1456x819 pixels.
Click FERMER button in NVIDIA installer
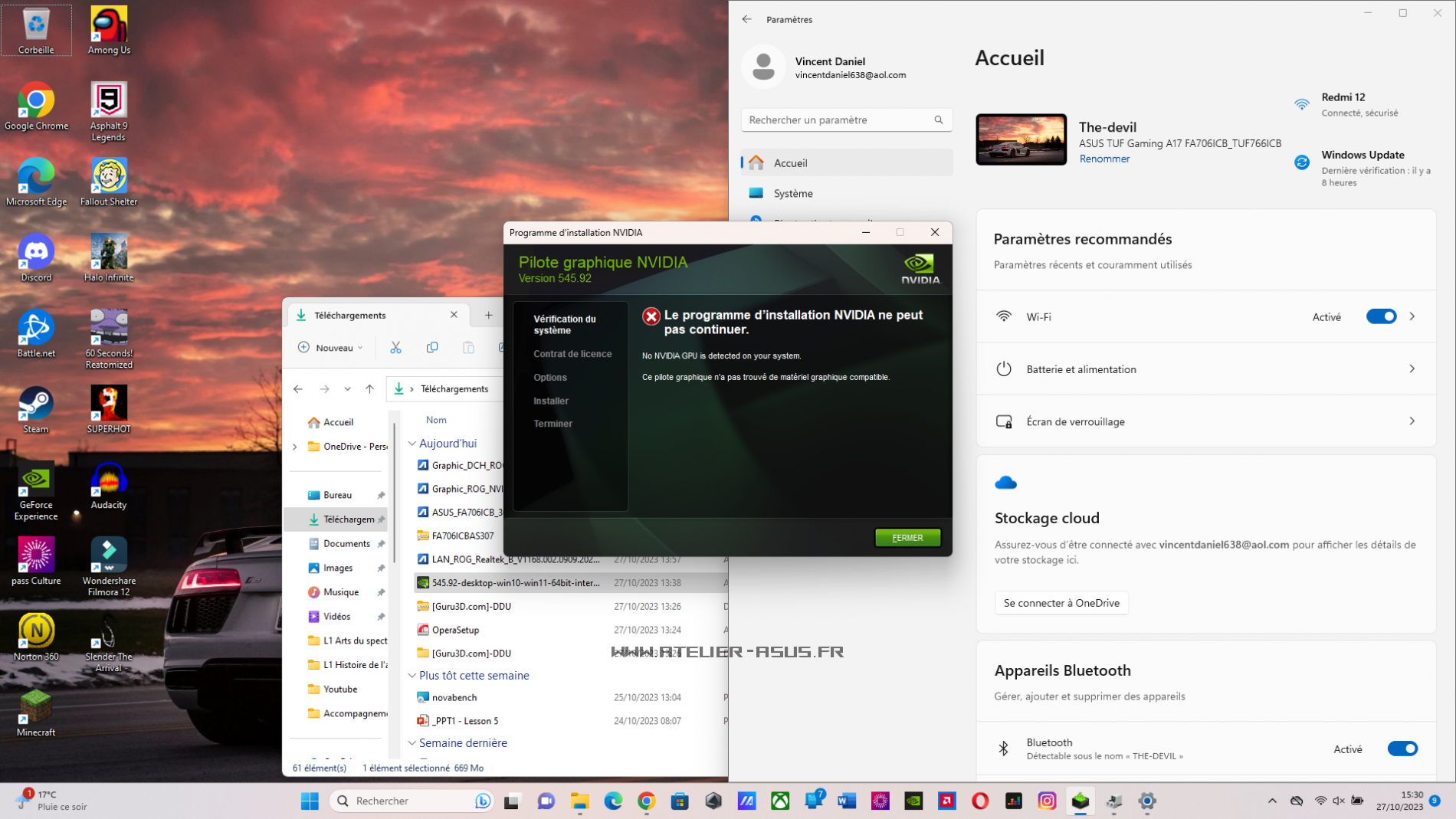(x=907, y=538)
